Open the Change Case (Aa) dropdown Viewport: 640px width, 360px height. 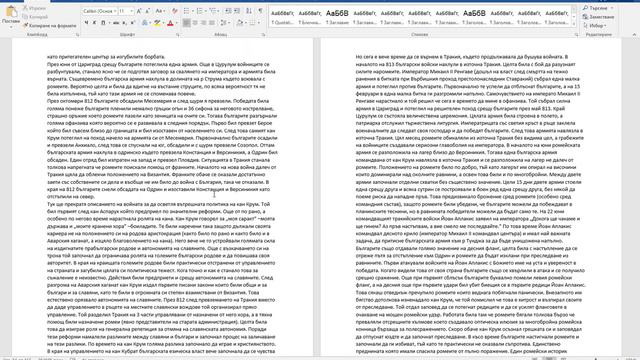click(x=160, y=11)
